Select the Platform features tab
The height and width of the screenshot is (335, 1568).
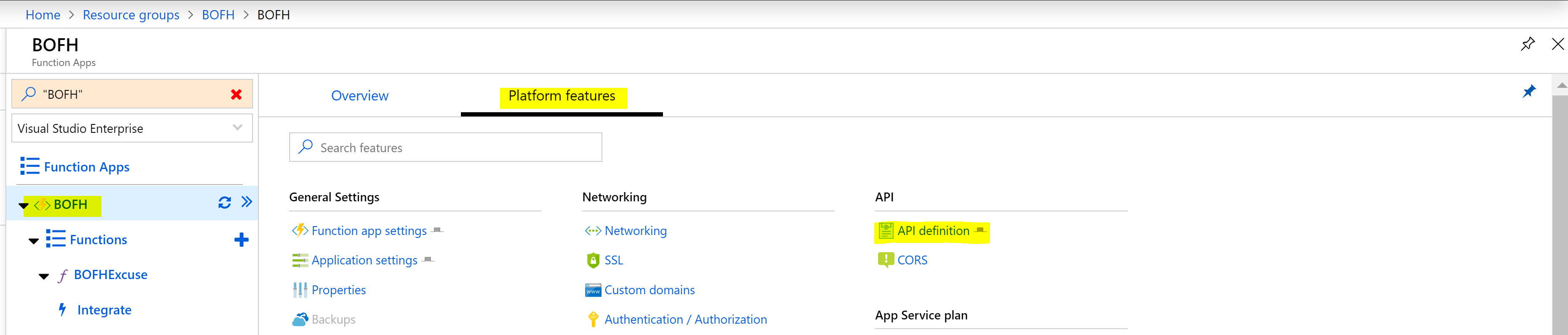pyautogui.click(x=561, y=96)
